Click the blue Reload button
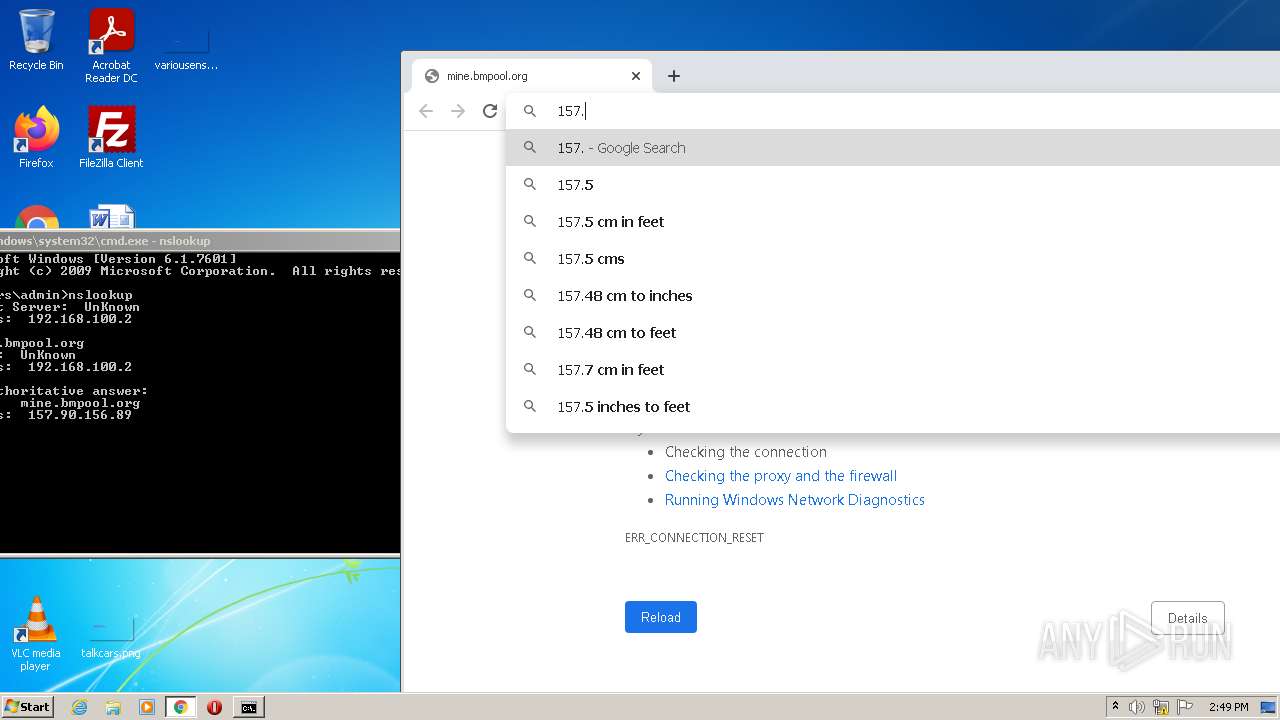 coord(661,617)
